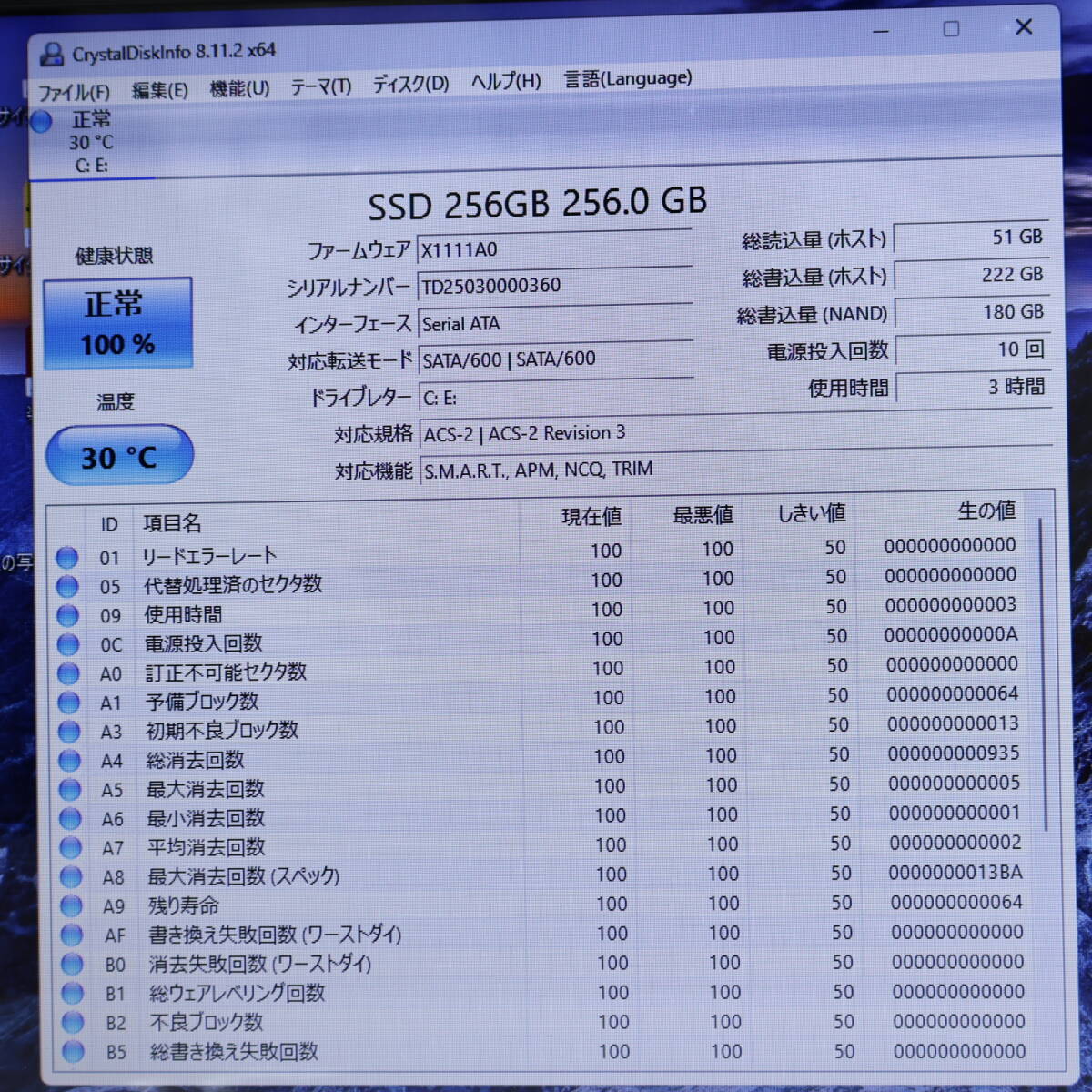The width and height of the screenshot is (1092, 1092).
Task: Click the 正常 100 % health status button
Action: (118, 324)
